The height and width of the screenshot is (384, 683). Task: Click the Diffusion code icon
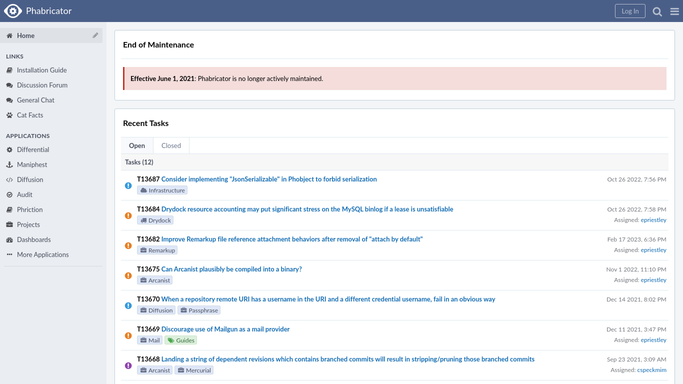(9, 180)
